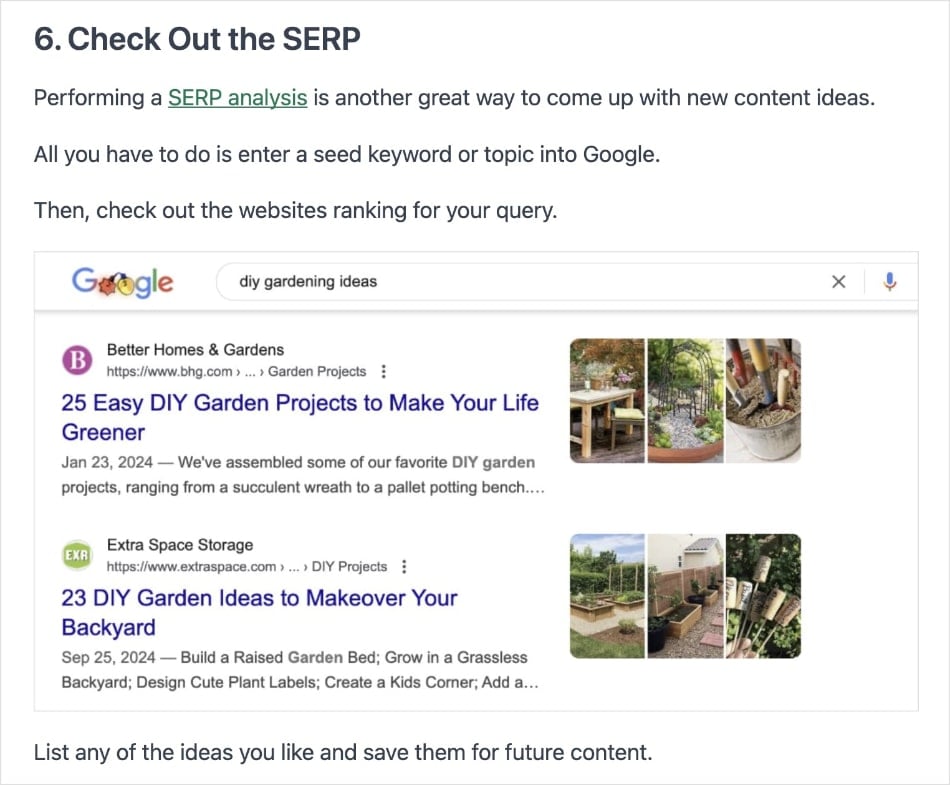This screenshot has width=950, height=785.
Task: Click the Extra Space Storage EXR favicon
Action: click(x=77, y=554)
